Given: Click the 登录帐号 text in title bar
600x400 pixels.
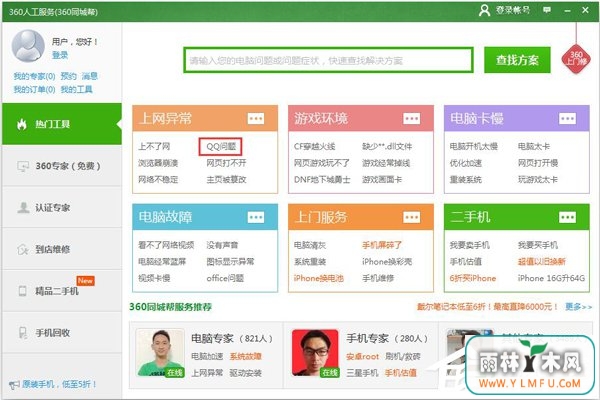Looking at the screenshot, I should 513,10.
